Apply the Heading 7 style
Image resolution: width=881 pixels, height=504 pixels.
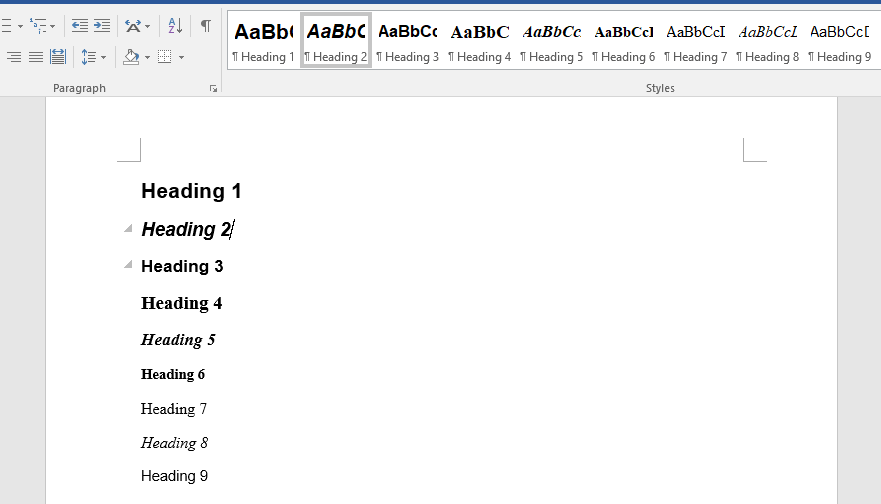pos(695,40)
